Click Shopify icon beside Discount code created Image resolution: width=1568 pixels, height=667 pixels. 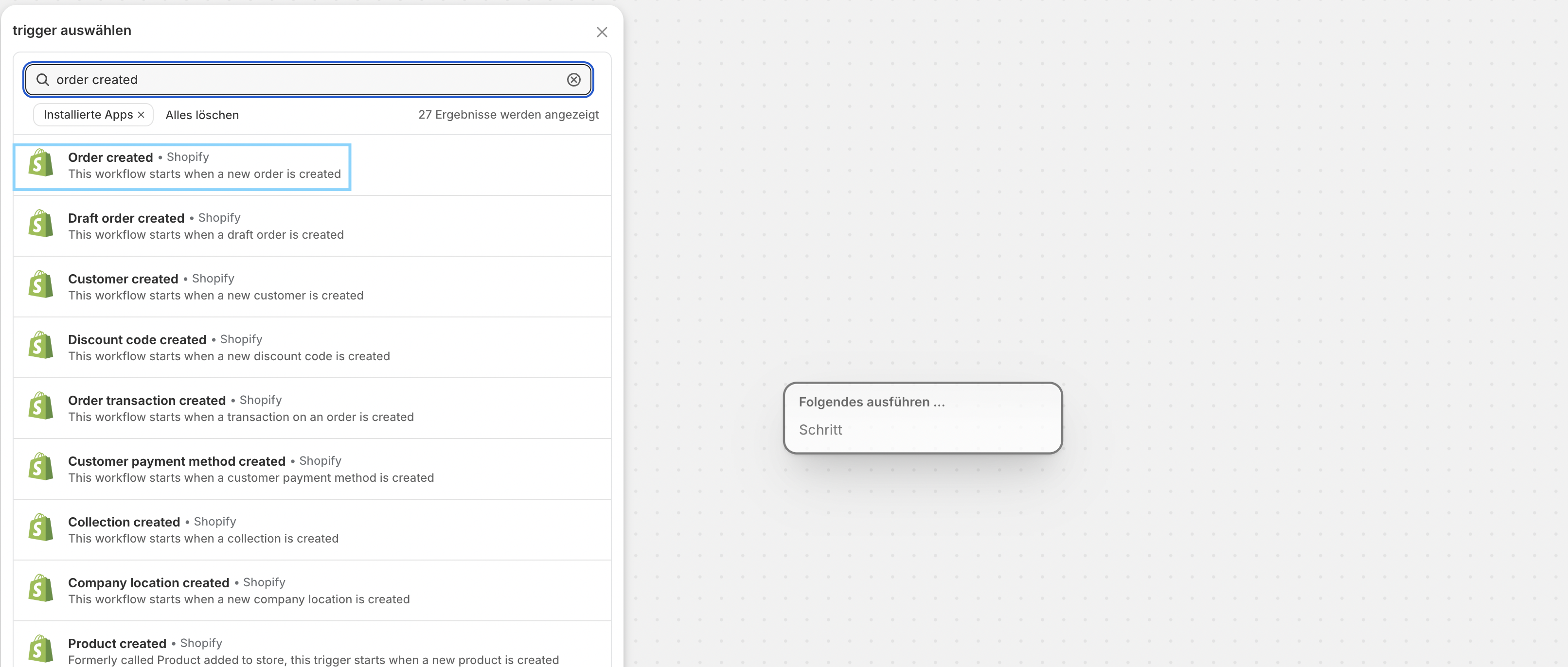[41, 346]
